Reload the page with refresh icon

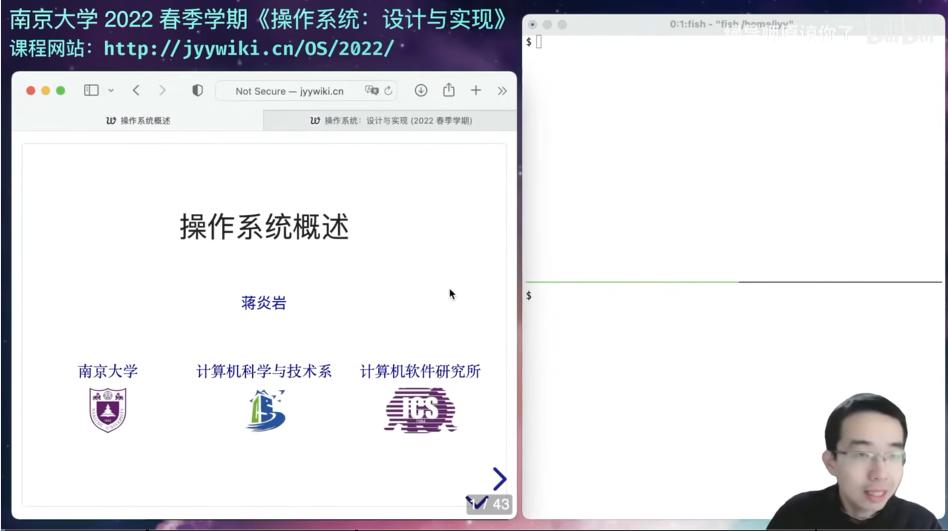point(388,91)
